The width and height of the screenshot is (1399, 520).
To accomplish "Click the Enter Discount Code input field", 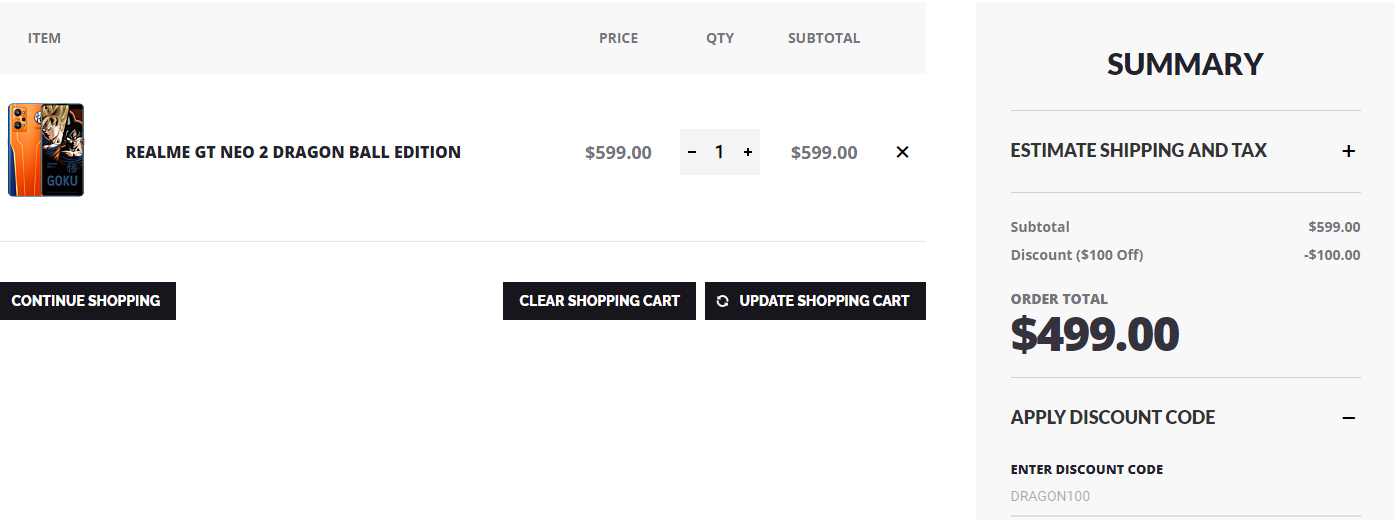I will pyautogui.click(x=1185, y=497).
